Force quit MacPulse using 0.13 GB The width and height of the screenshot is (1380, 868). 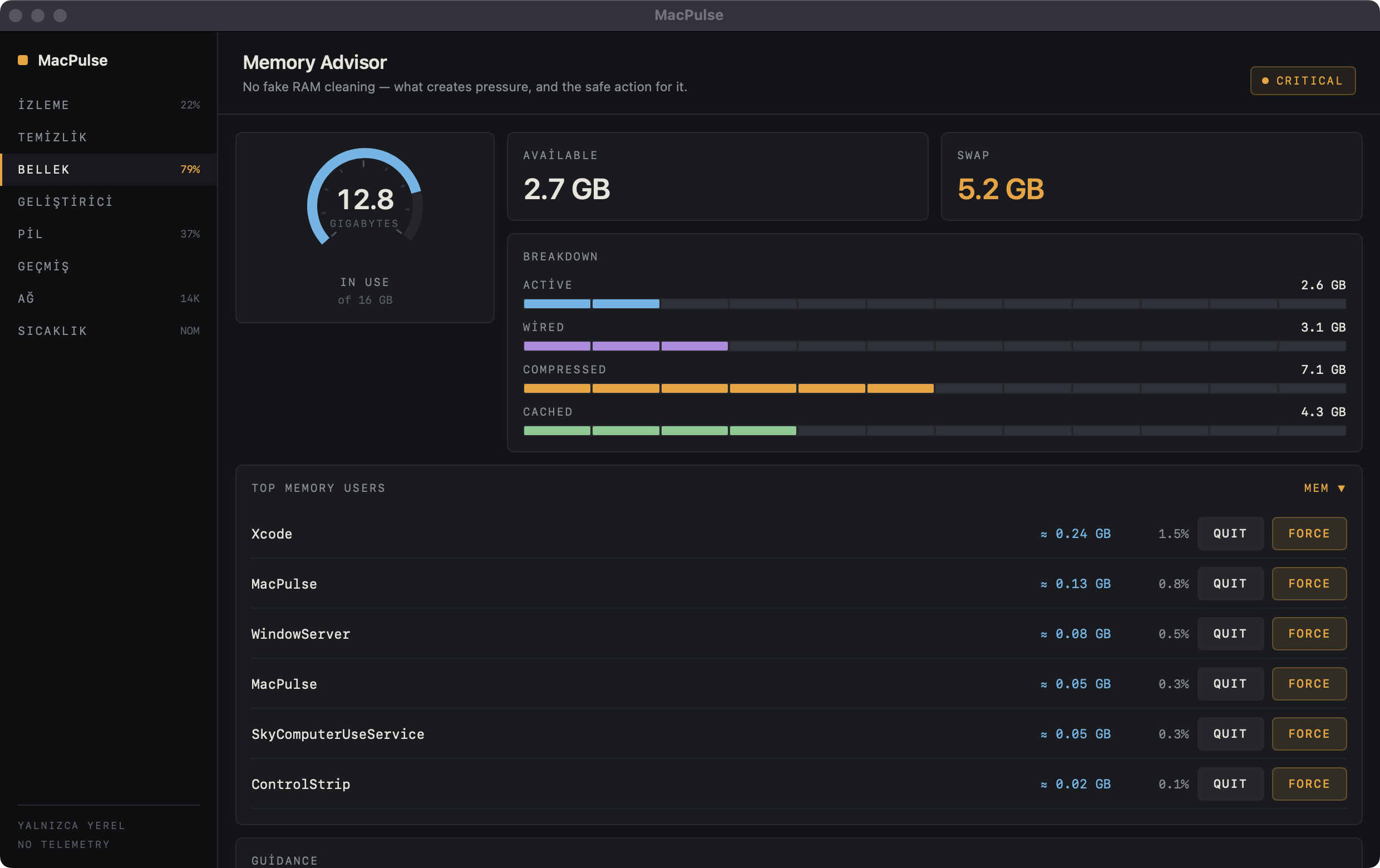point(1309,584)
